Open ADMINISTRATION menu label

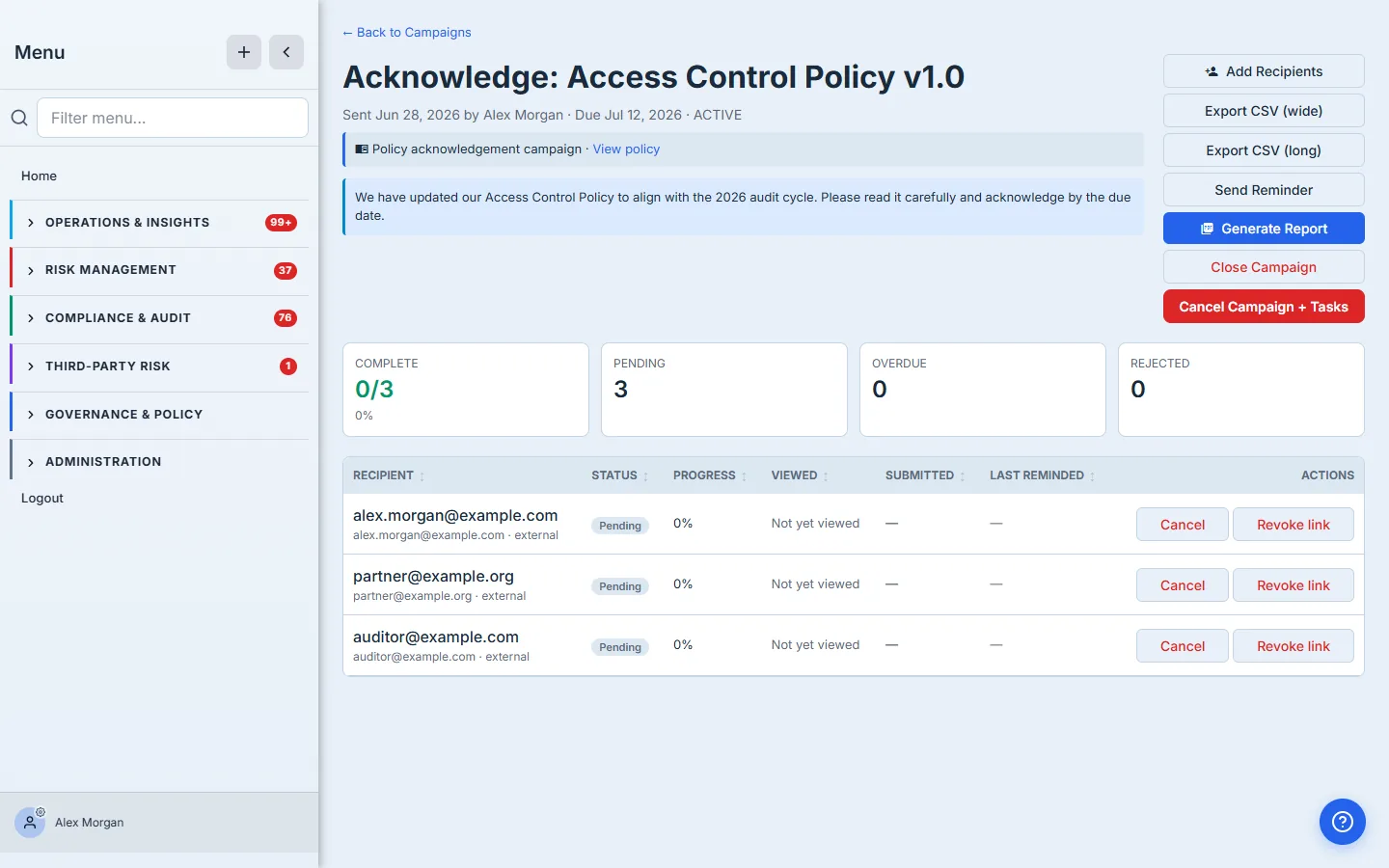pyautogui.click(x=103, y=462)
